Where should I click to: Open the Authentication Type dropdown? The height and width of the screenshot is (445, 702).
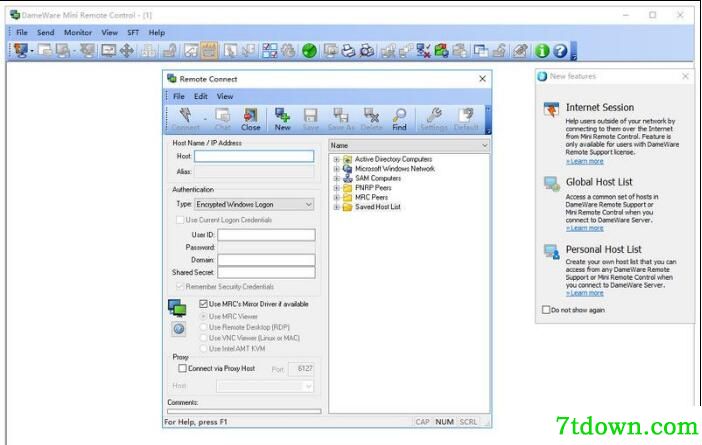click(254, 205)
